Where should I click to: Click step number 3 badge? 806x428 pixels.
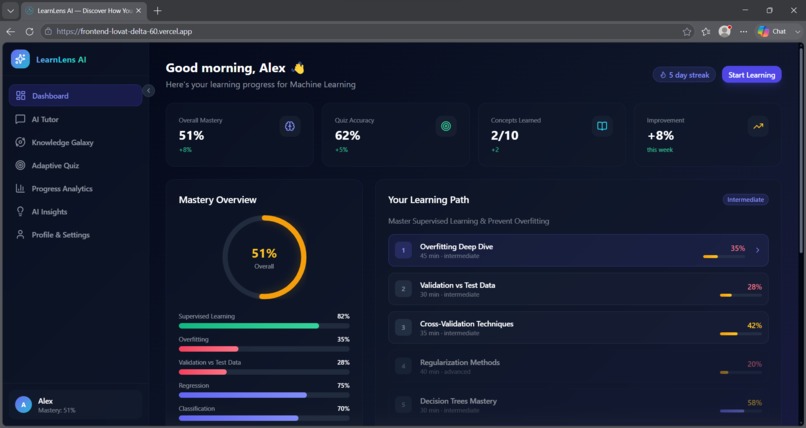click(404, 327)
